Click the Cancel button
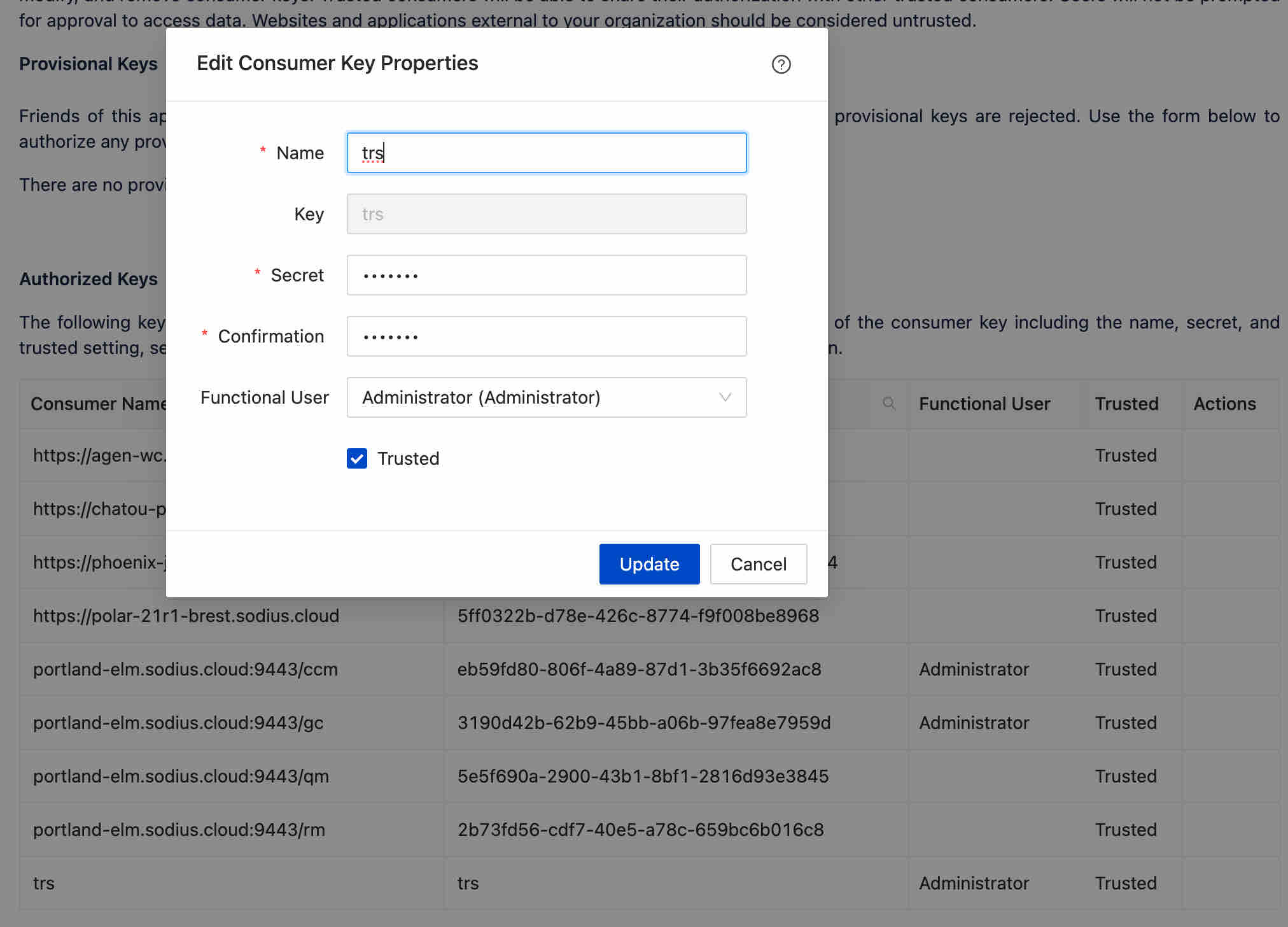1288x927 pixels. tap(758, 564)
